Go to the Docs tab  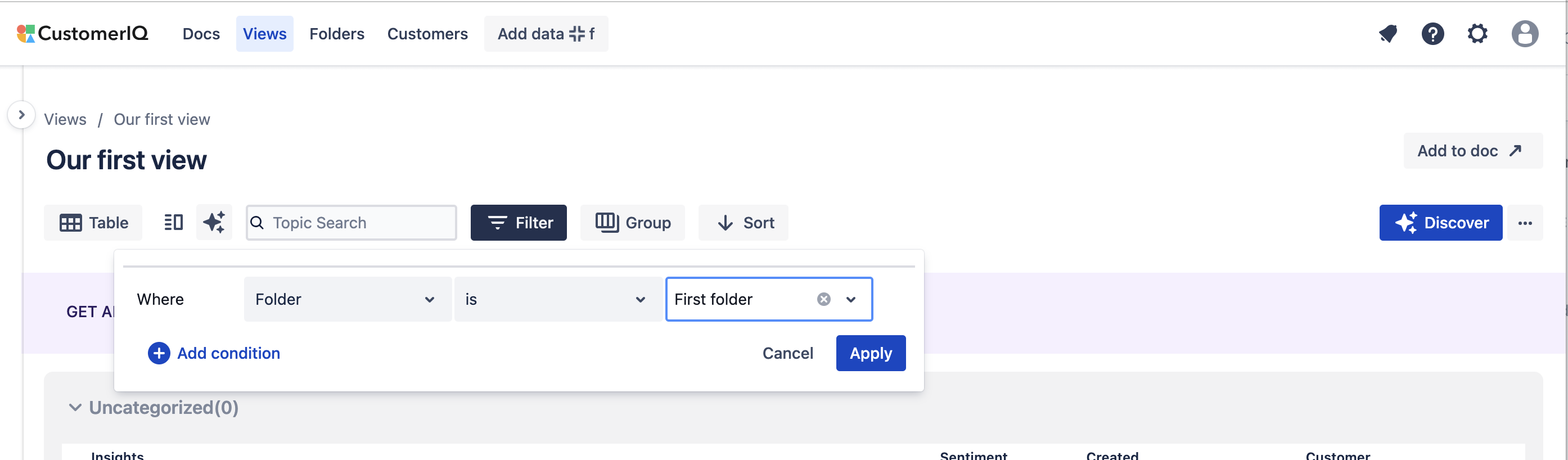click(x=201, y=34)
